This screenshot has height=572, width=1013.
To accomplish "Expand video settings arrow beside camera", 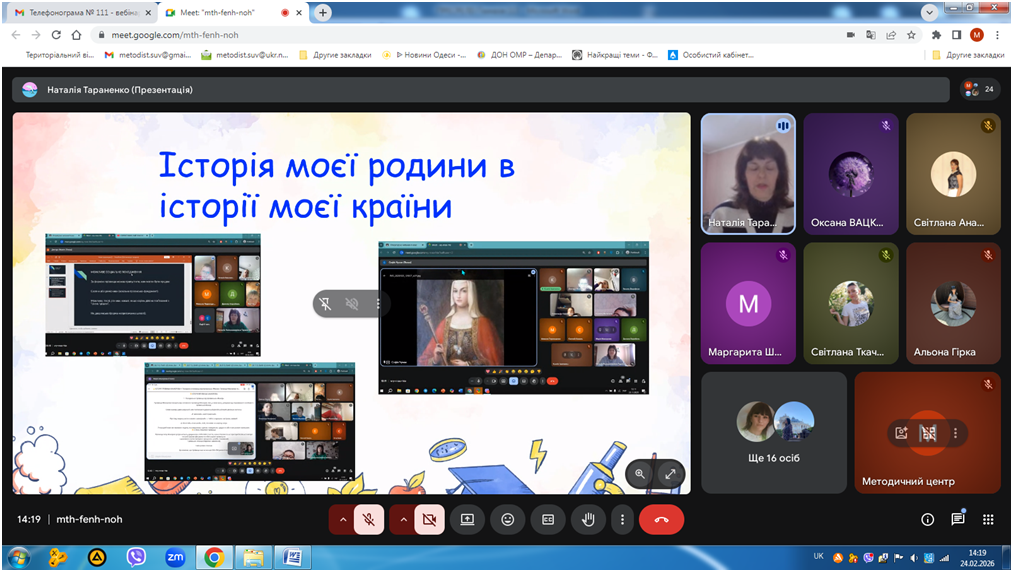I will [403, 519].
